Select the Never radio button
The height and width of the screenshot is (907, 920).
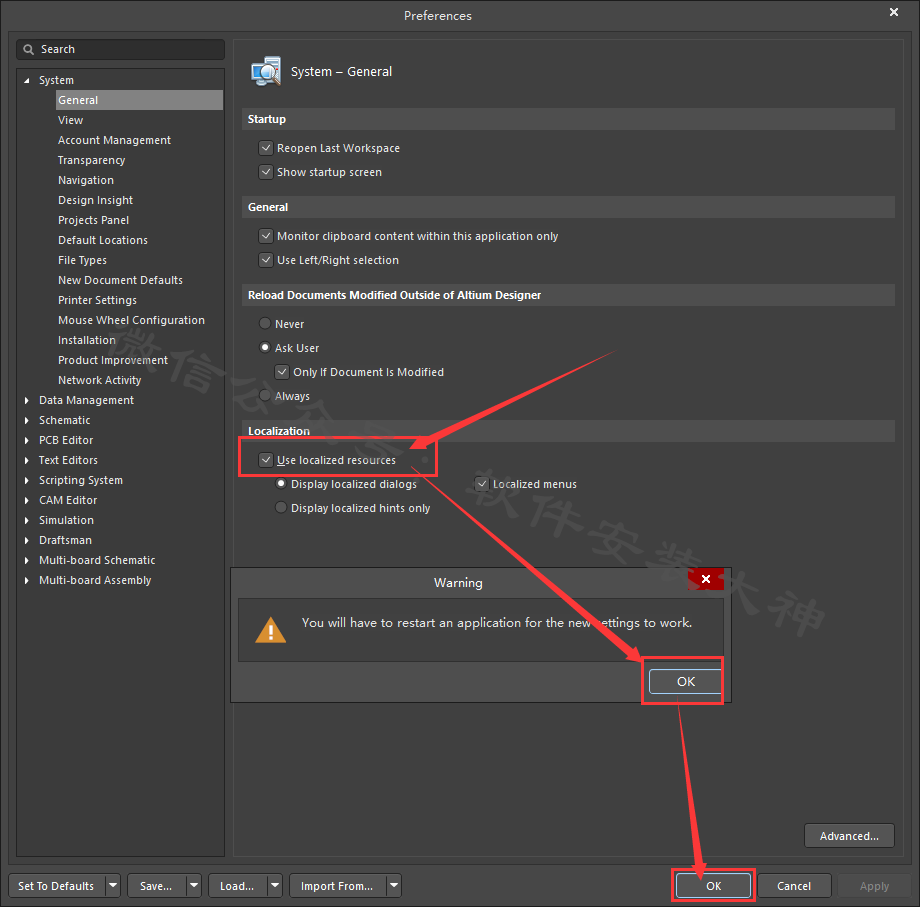tap(265, 323)
